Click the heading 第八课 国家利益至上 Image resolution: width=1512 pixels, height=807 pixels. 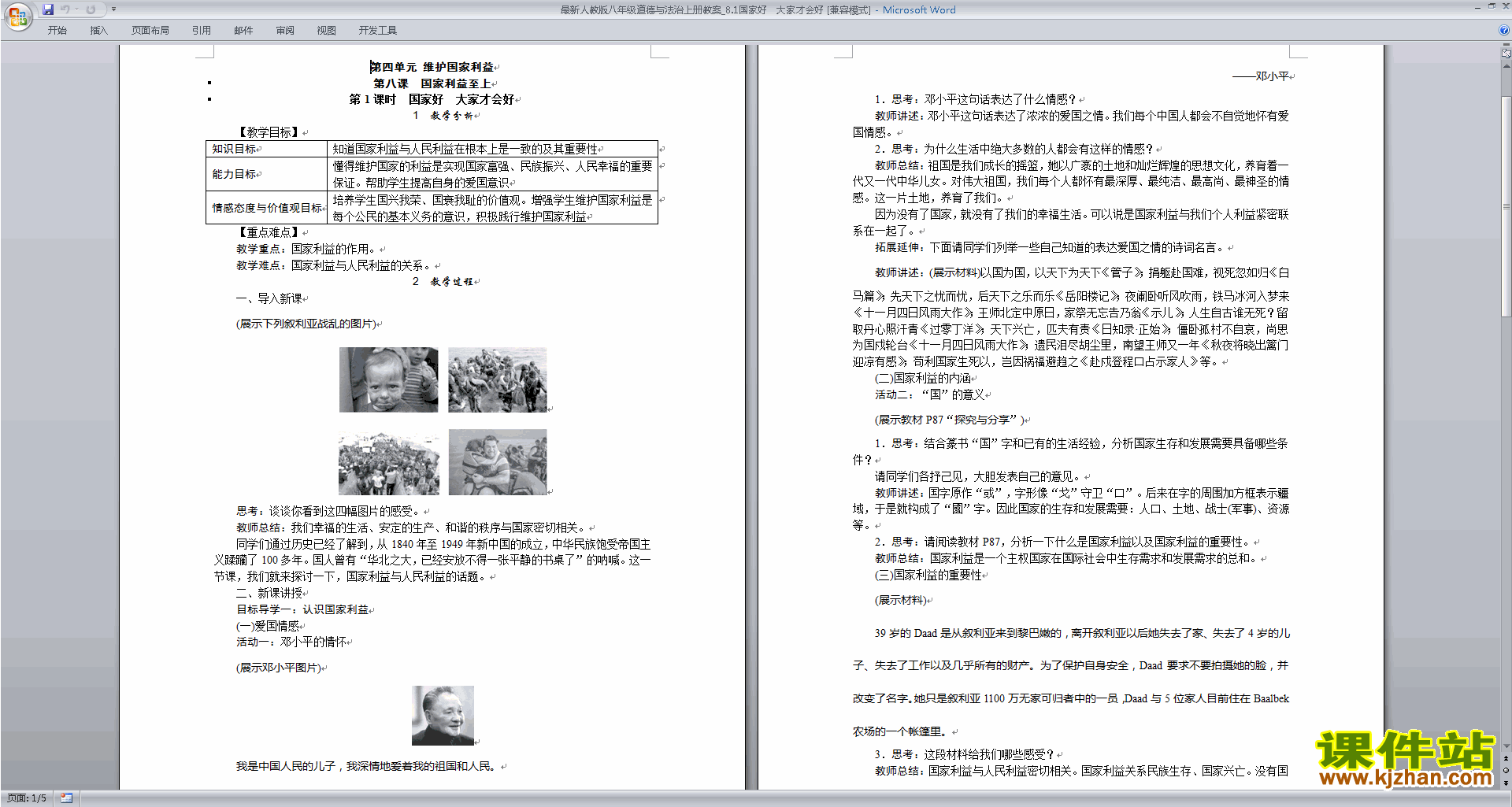click(x=432, y=83)
